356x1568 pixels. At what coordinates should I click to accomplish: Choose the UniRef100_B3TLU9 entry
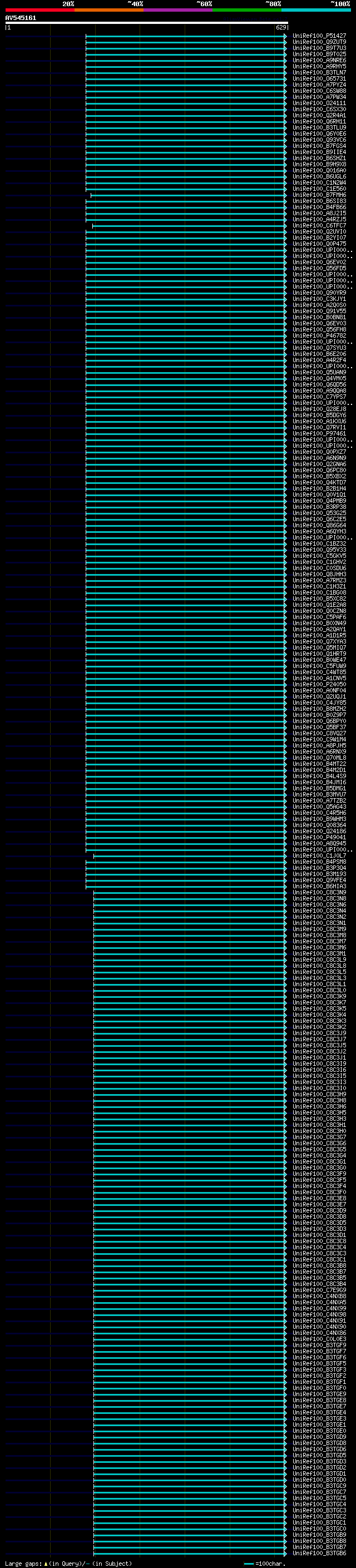(319, 127)
